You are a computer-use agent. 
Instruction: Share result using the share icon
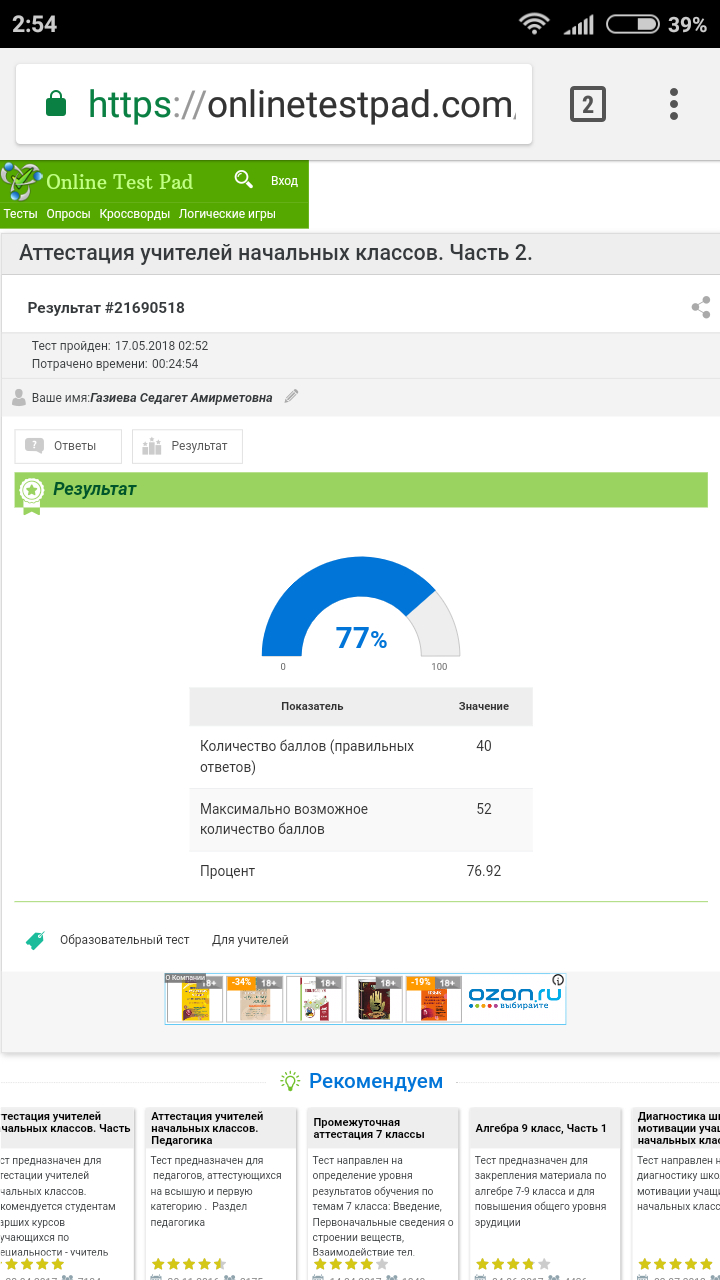tap(701, 307)
